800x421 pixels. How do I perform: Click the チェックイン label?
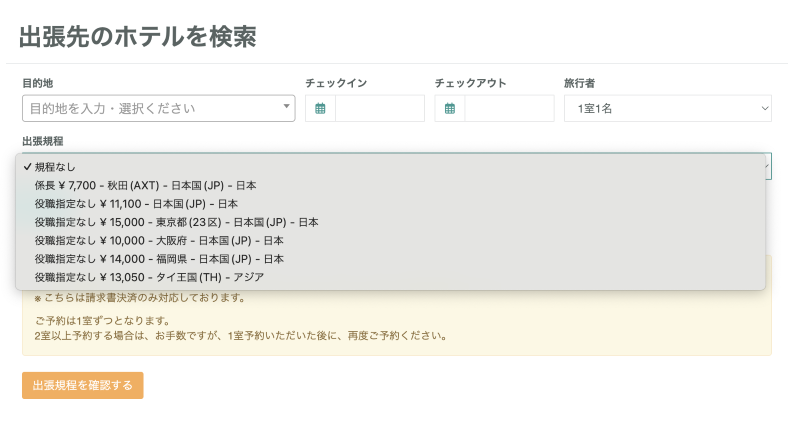coord(336,83)
